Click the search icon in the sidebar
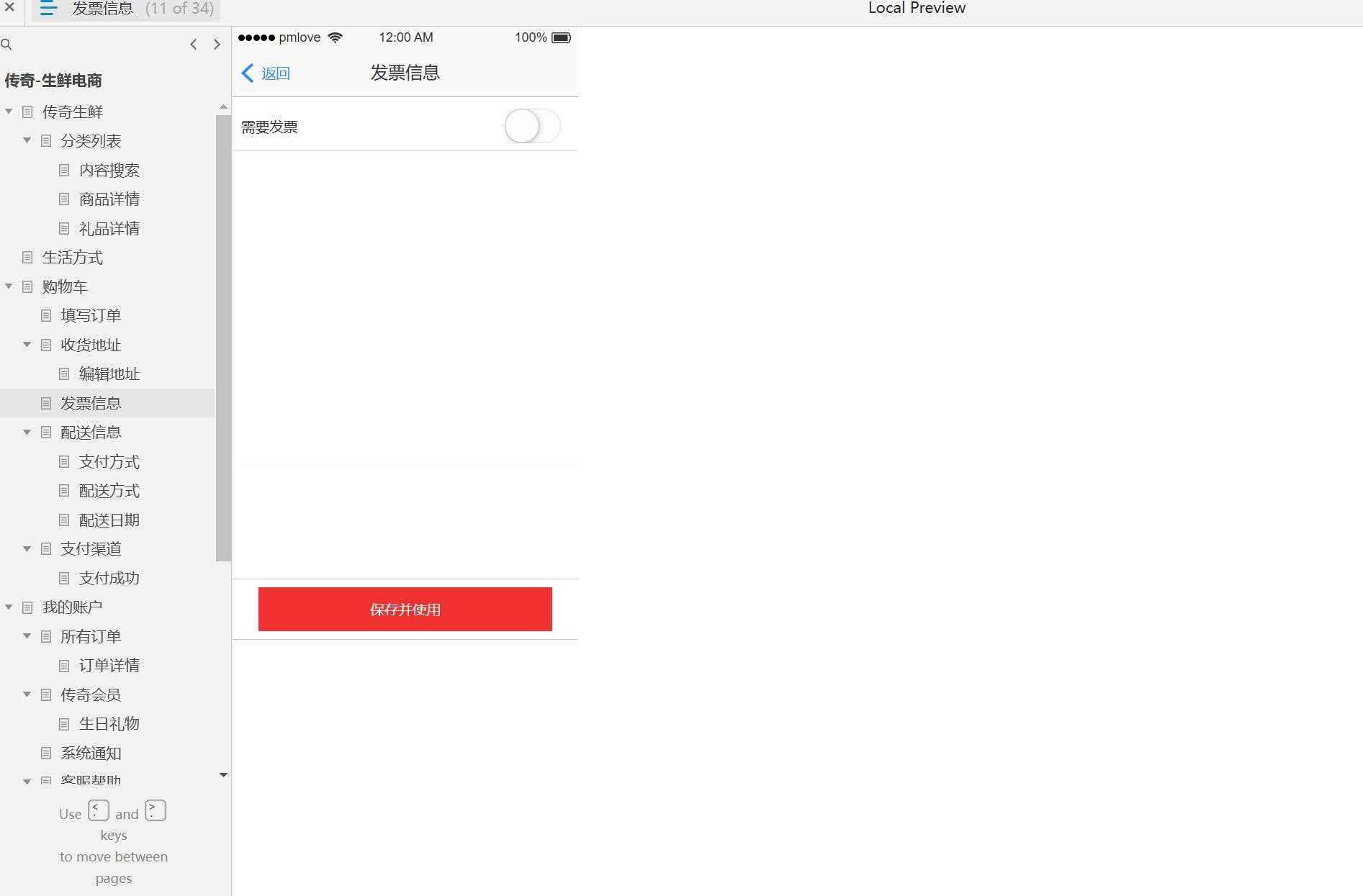Image resolution: width=1363 pixels, height=896 pixels. (x=7, y=44)
